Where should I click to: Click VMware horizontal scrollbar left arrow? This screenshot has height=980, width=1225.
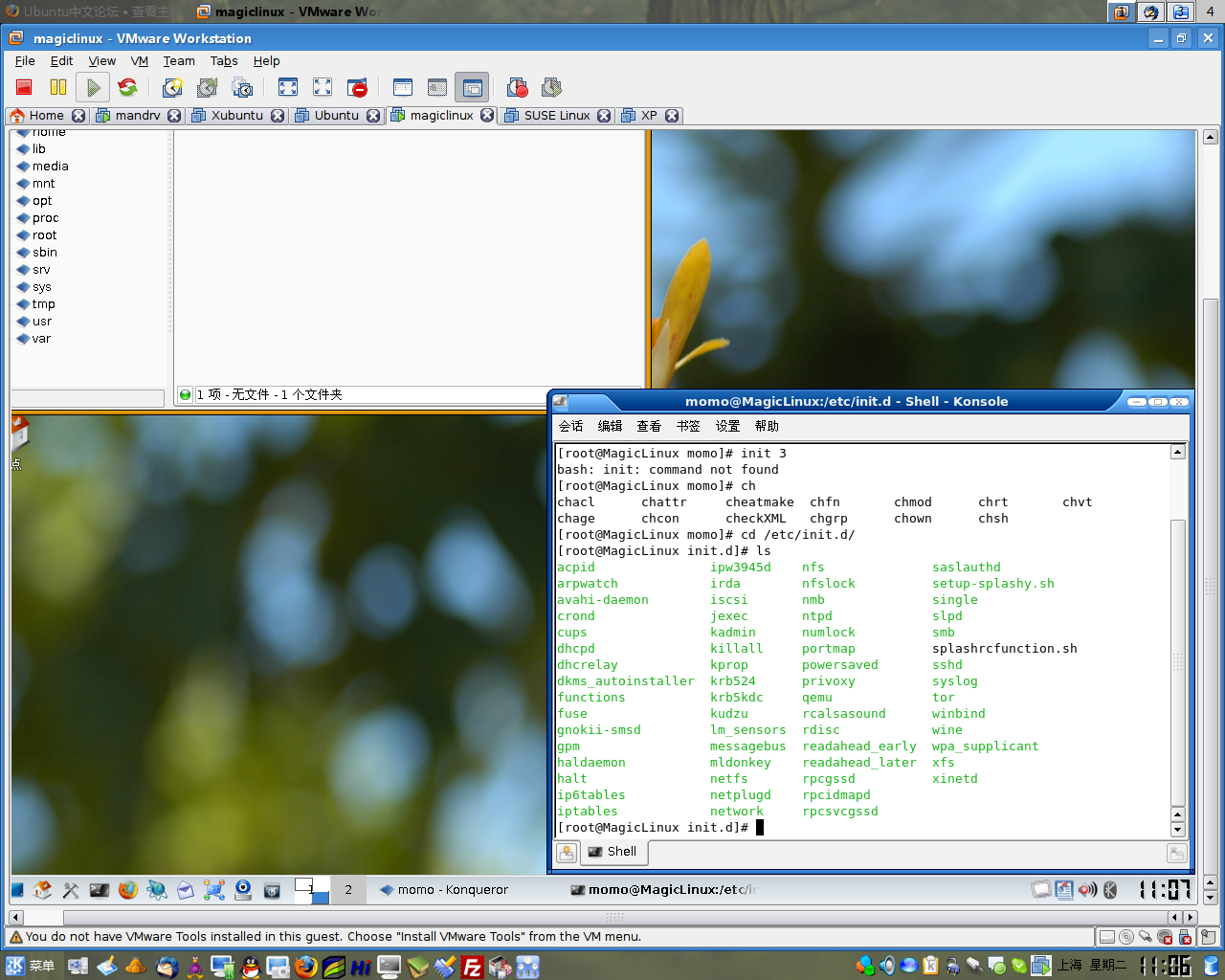click(15, 918)
